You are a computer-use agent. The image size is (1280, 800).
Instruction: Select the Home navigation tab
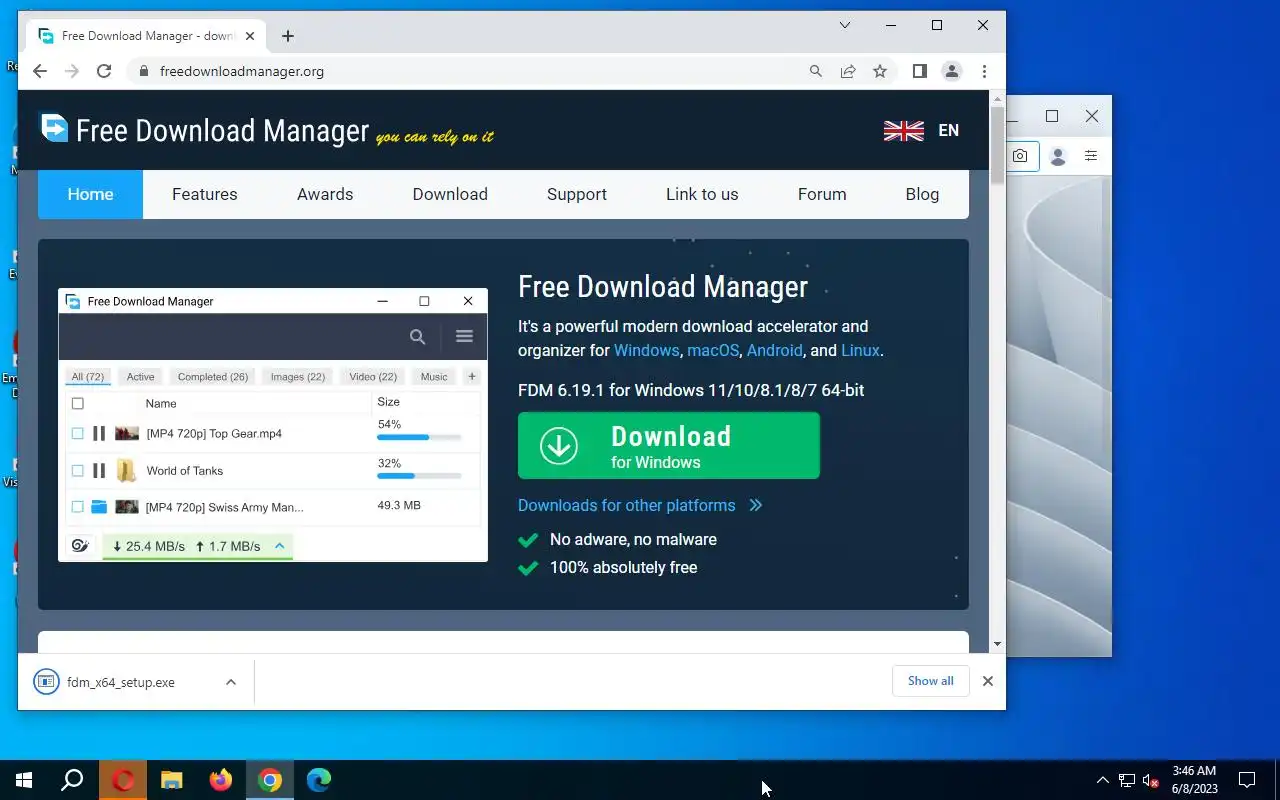(x=90, y=194)
